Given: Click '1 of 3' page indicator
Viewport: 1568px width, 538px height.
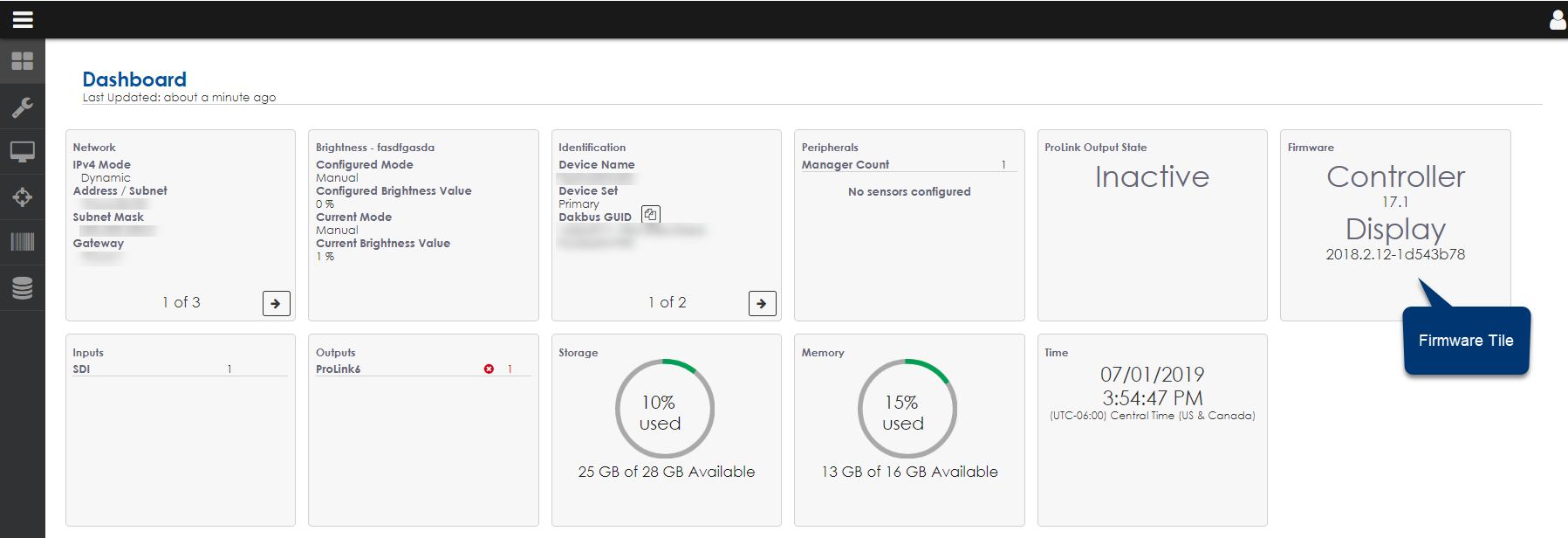Looking at the screenshot, I should coord(181,302).
